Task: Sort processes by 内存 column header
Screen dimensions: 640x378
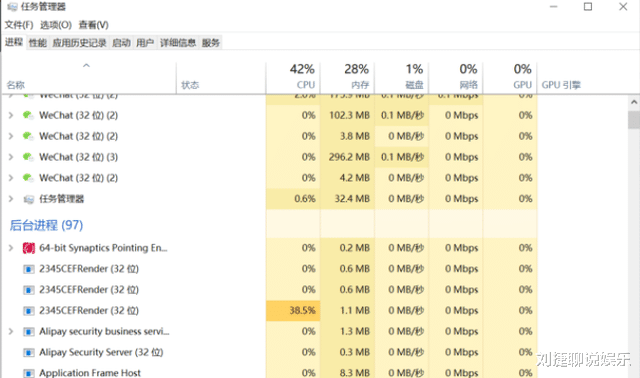Action: (347, 77)
